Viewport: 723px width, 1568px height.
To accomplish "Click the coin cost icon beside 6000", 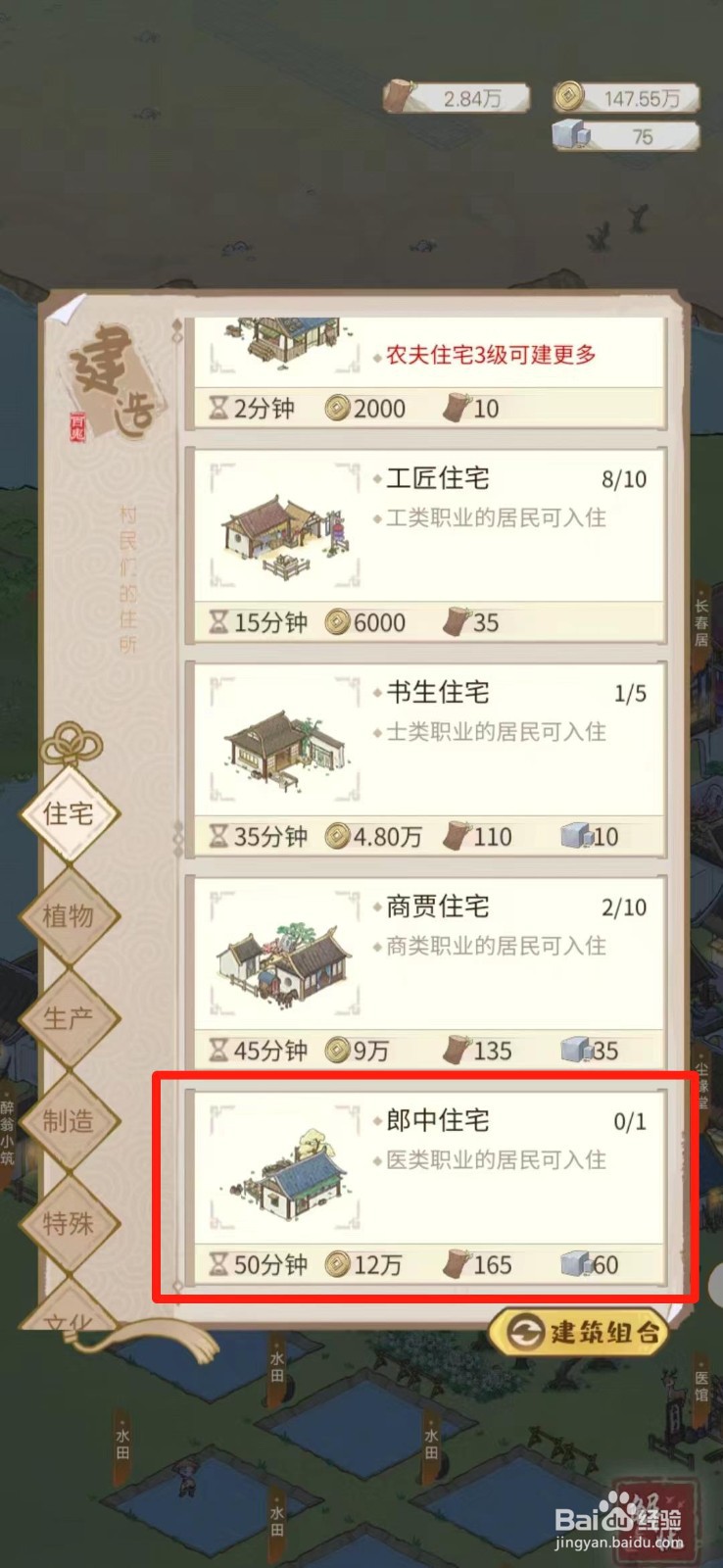I will tap(337, 621).
